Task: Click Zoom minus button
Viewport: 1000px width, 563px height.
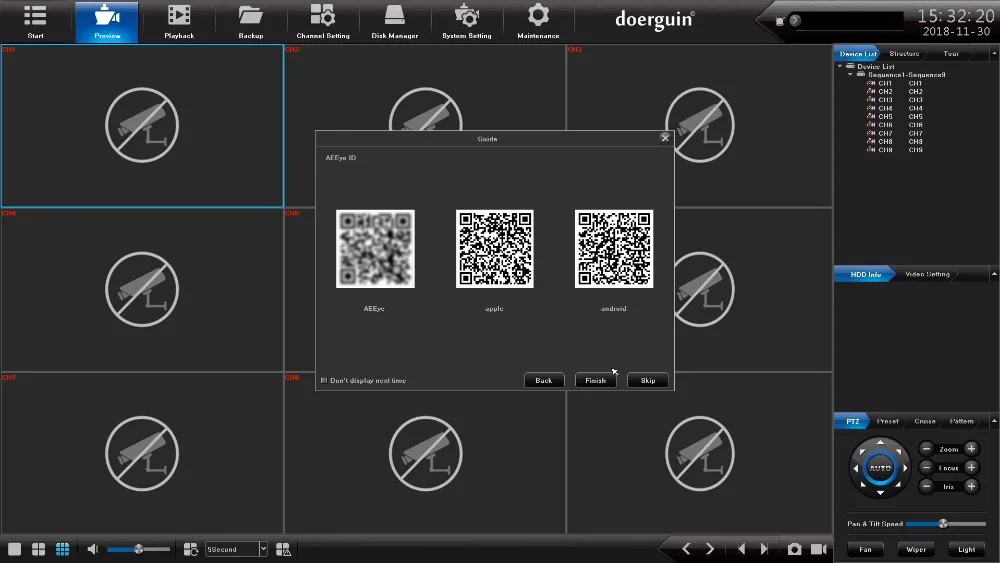Action: (x=927, y=449)
